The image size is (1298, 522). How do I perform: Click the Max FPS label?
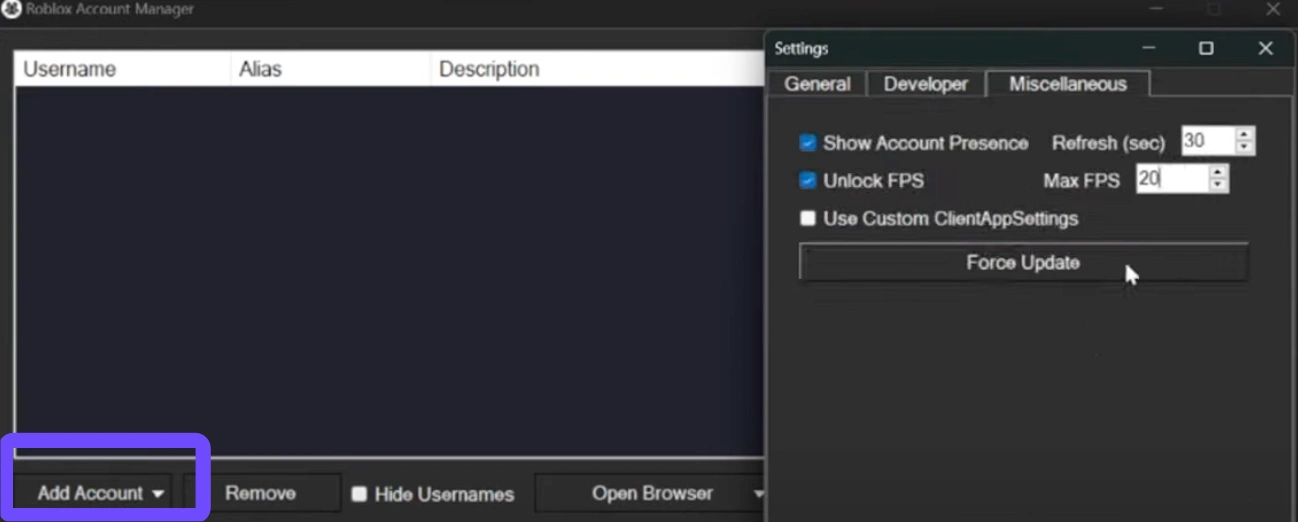pos(1081,181)
